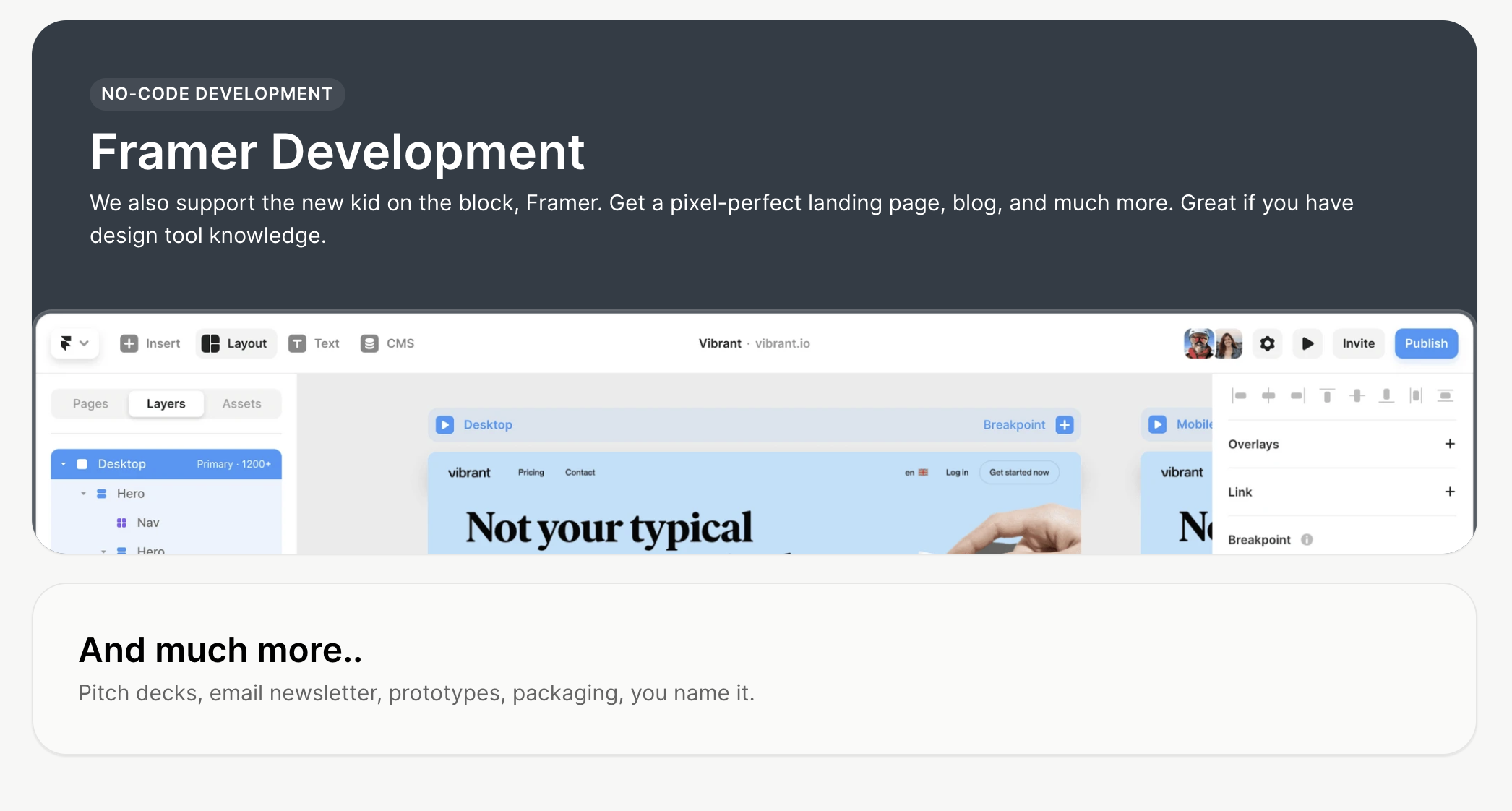This screenshot has height=811, width=1512.
Task: Click the And much more.. heading
Action: [220, 650]
